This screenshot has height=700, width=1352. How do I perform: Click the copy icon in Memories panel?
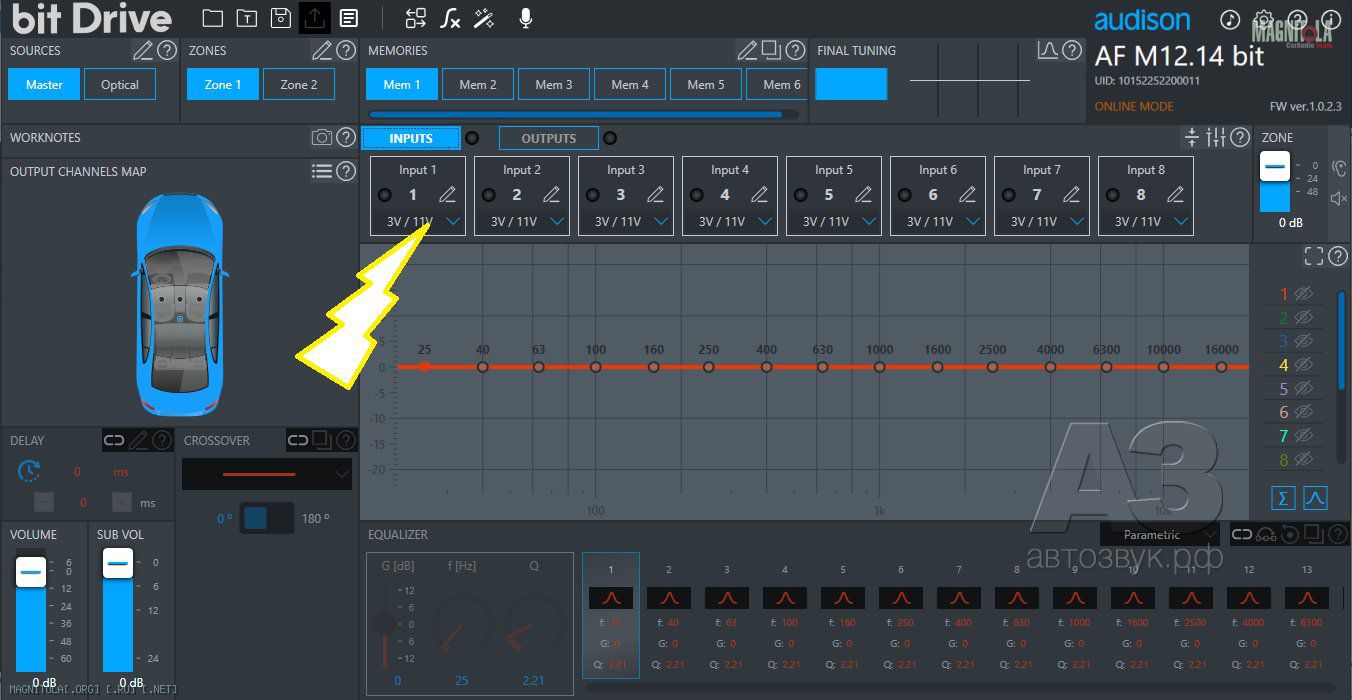click(x=771, y=50)
